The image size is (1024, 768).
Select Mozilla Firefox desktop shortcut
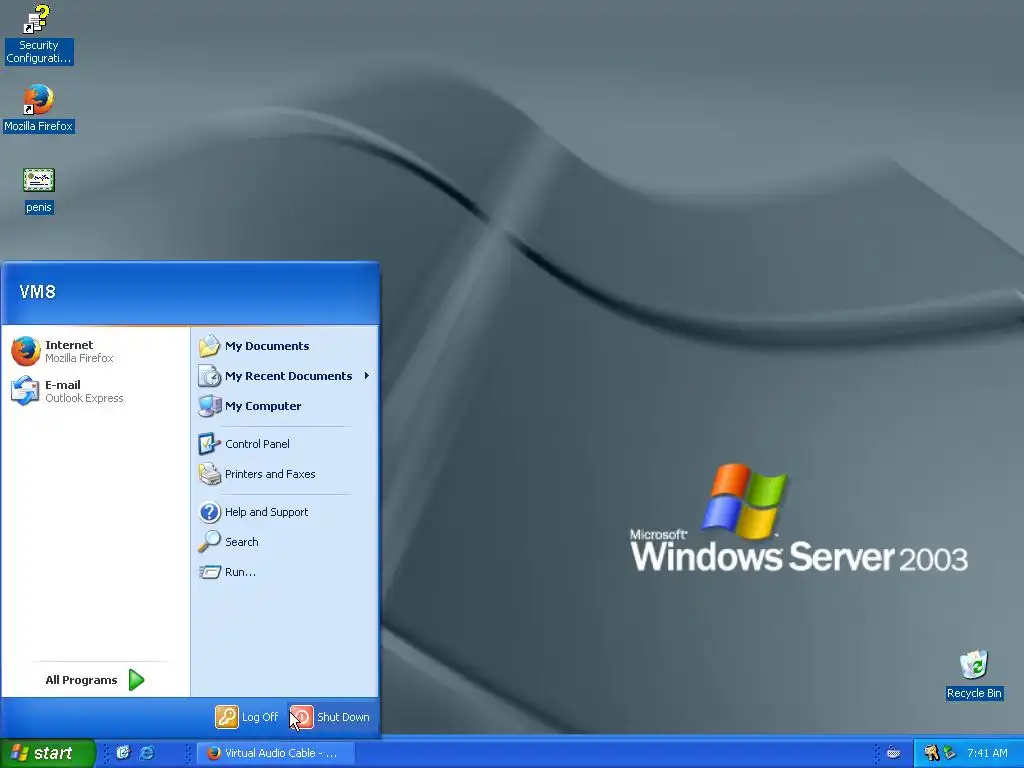(39, 108)
